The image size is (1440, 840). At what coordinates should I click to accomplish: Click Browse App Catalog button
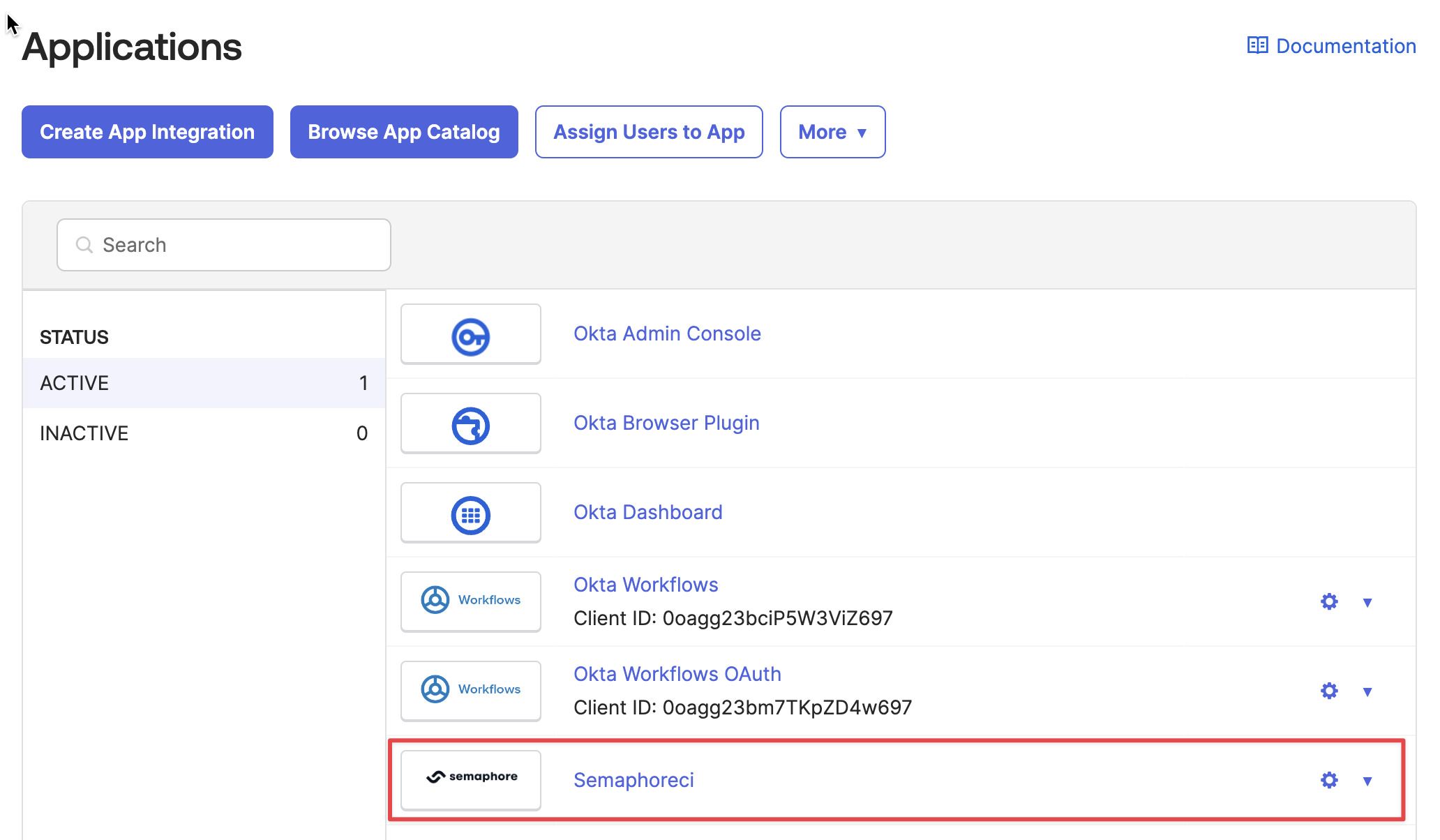(404, 132)
